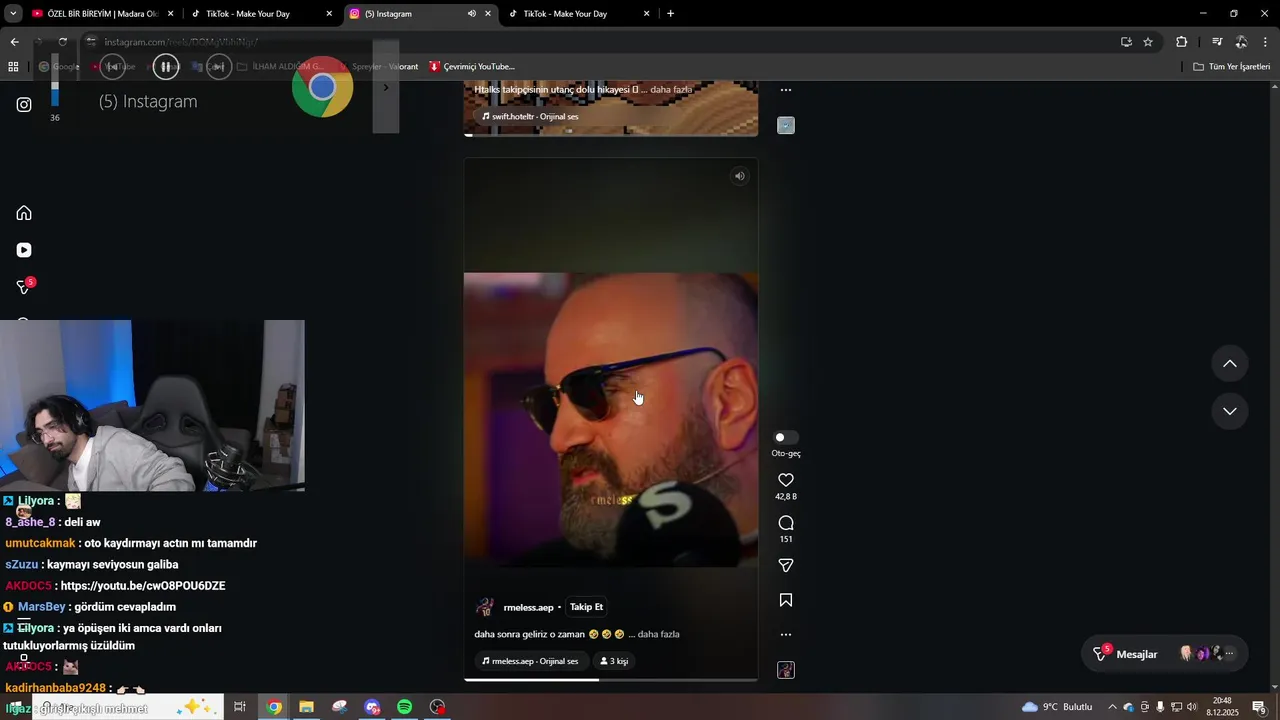
Task: Open a new browser tab
Action: click(670, 14)
